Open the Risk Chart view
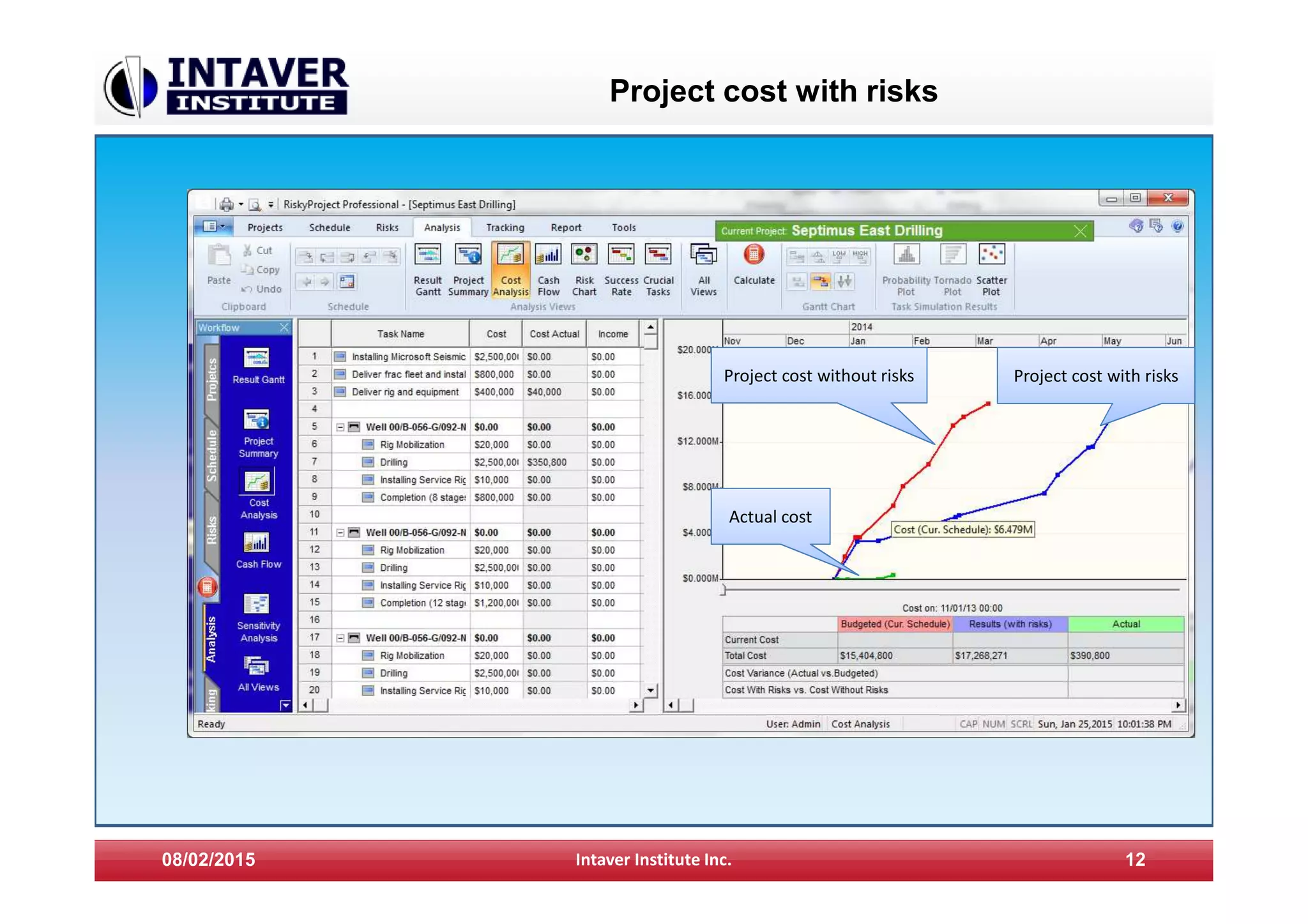This screenshot has height=924, width=1308. [584, 270]
